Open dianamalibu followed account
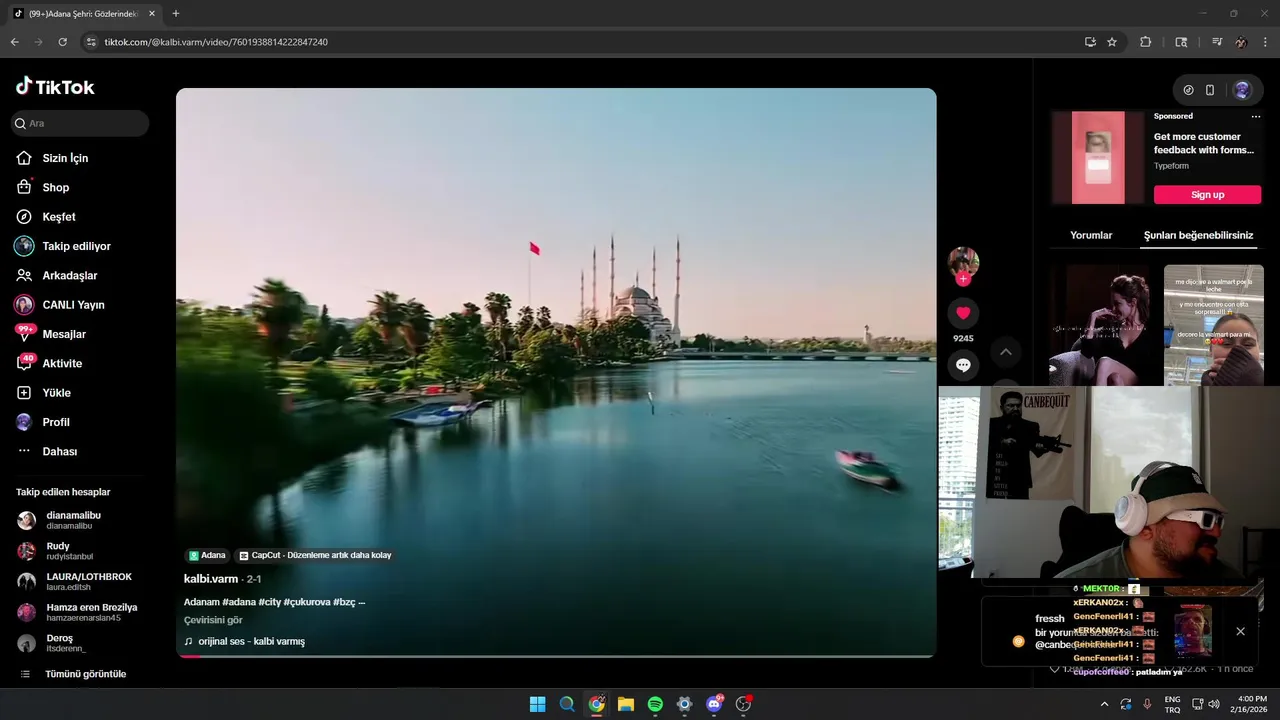This screenshot has height=720, width=1280. (73, 520)
